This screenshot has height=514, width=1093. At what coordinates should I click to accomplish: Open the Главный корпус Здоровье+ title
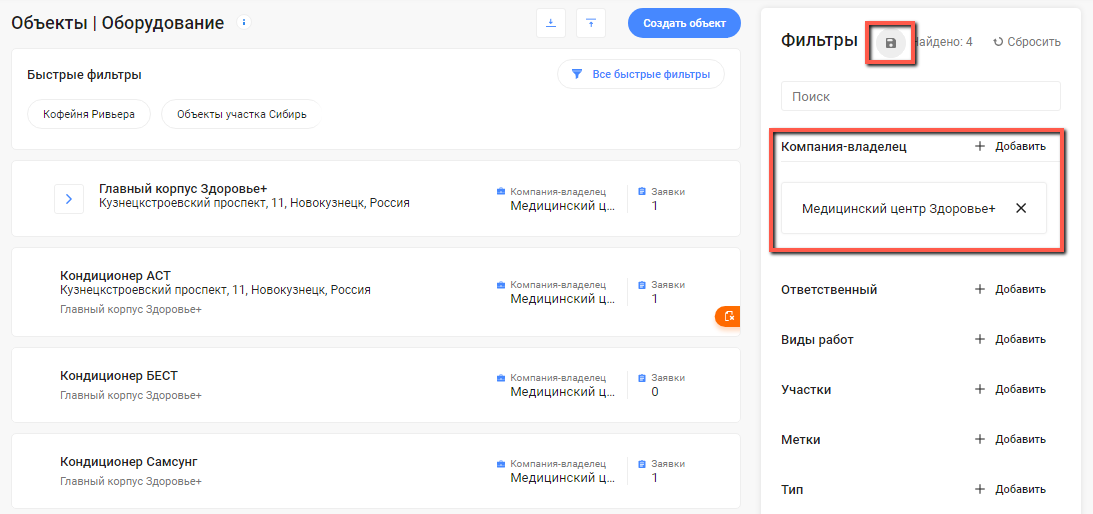pos(183,188)
